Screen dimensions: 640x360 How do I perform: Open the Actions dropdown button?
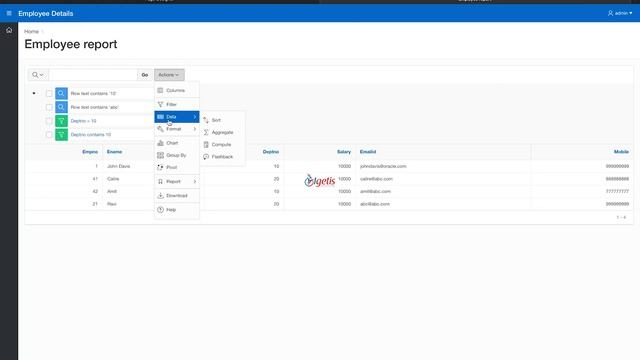[169, 75]
